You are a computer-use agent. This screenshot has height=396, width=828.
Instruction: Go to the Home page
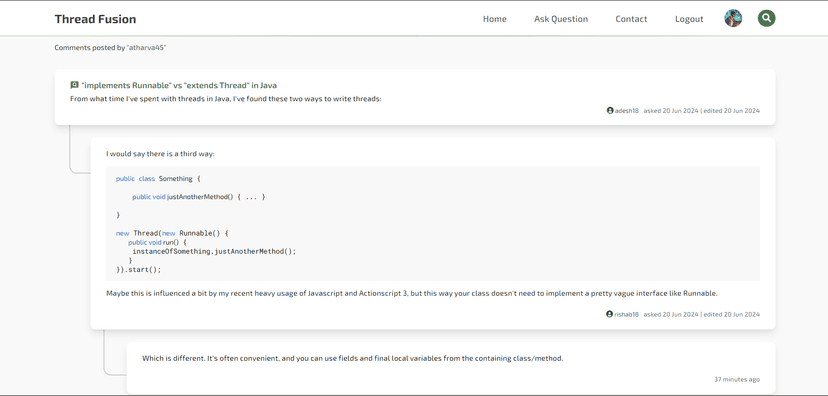(495, 19)
